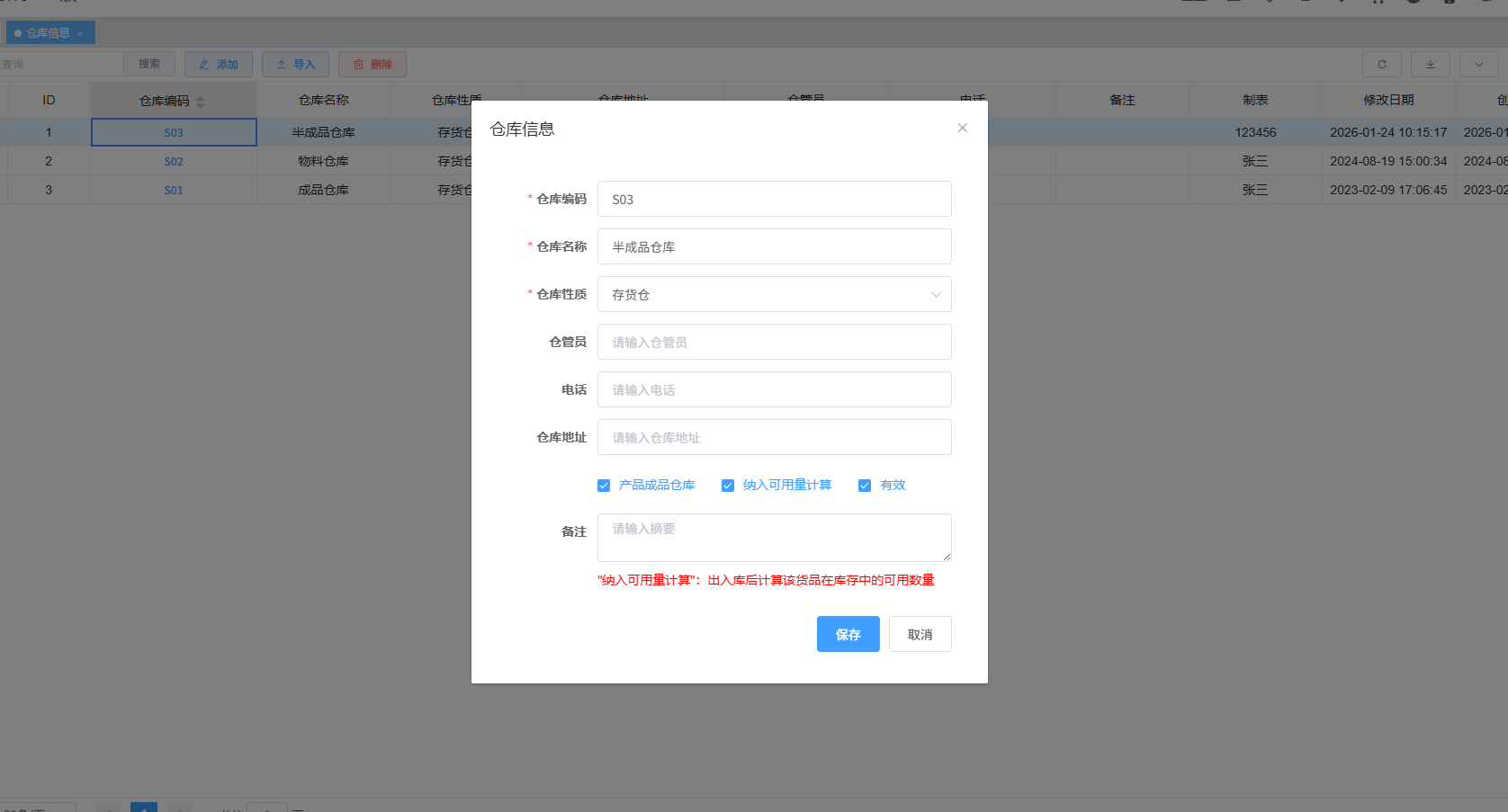Click the download icon button above the table
This screenshot has width=1508, height=812.
(x=1430, y=65)
